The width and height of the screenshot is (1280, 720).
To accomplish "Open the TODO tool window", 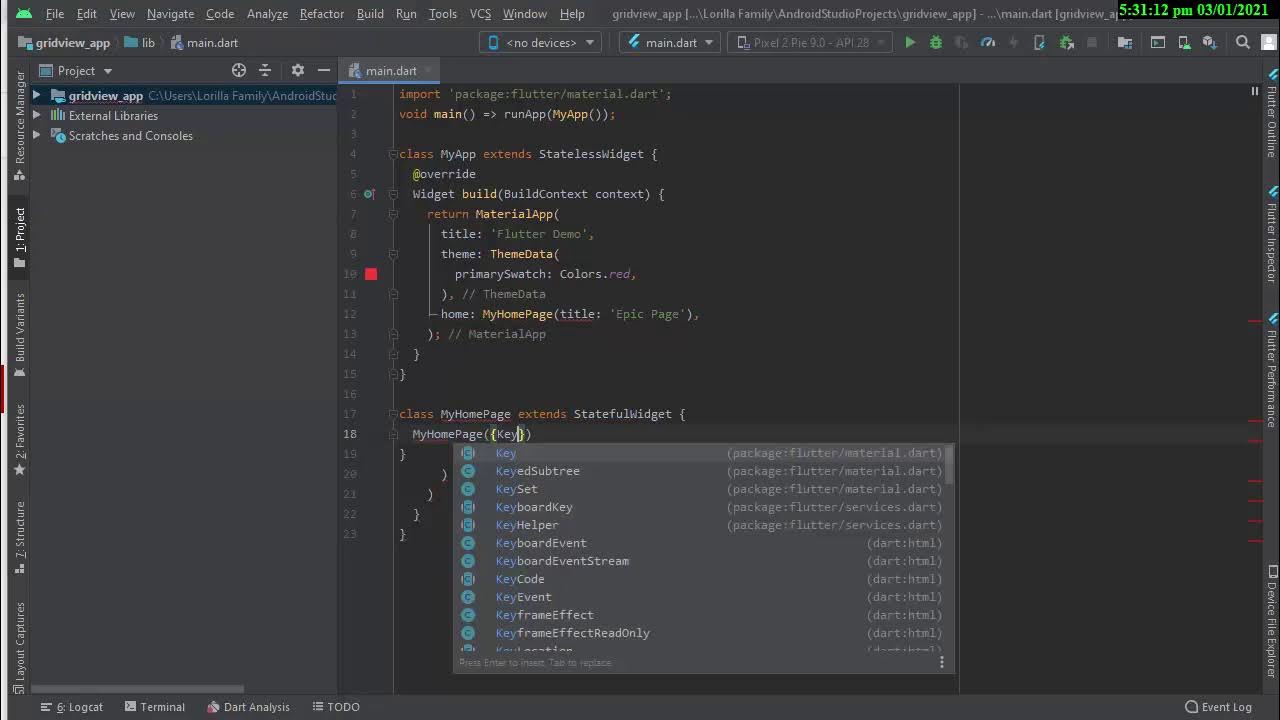I will [335, 707].
